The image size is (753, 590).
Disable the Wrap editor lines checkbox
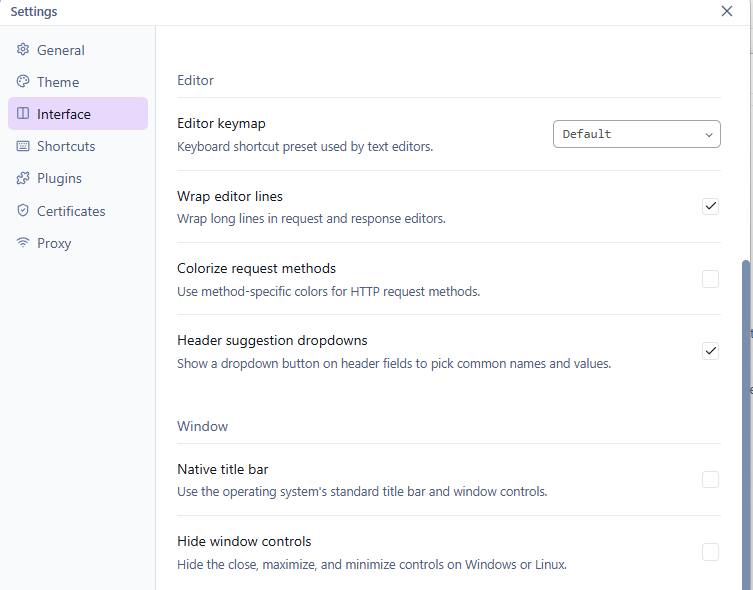pyautogui.click(x=710, y=206)
